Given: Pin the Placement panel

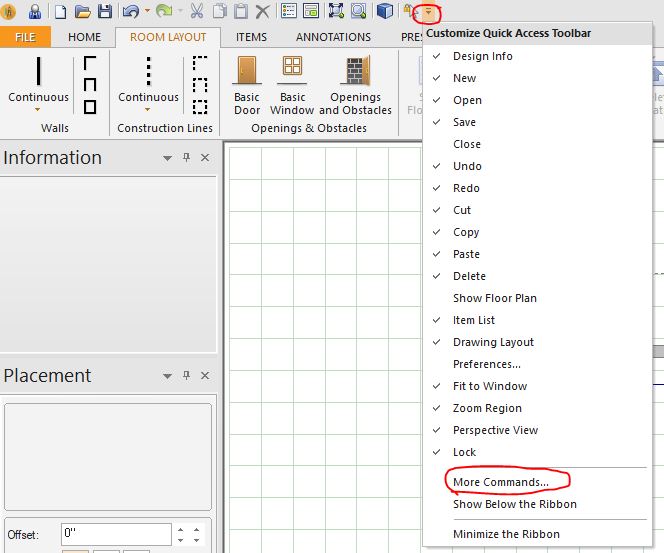Looking at the screenshot, I should point(186,375).
